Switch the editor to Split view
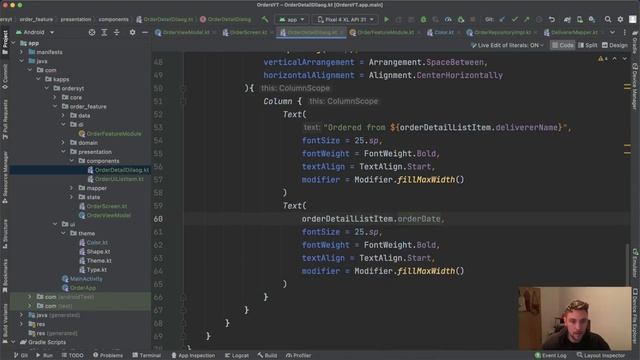The width and height of the screenshot is (640, 360). pos(588,45)
